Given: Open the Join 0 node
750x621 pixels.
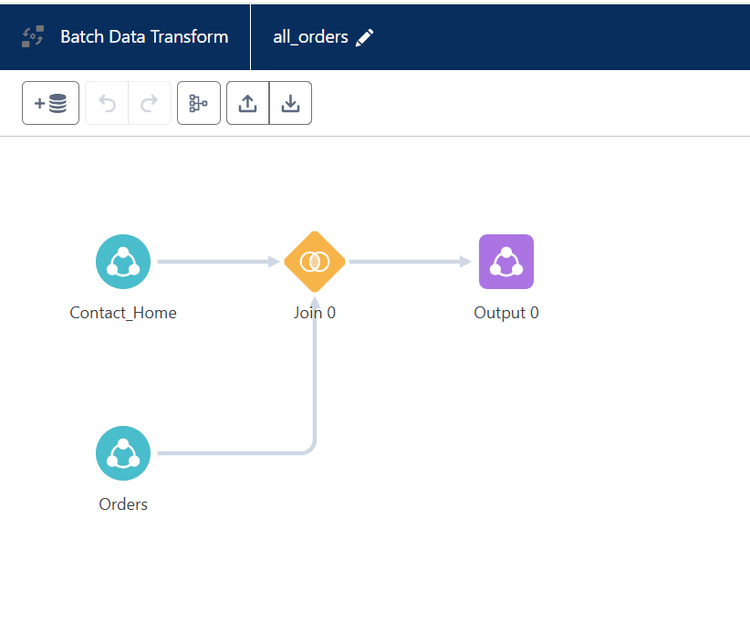Looking at the screenshot, I should coord(315,262).
